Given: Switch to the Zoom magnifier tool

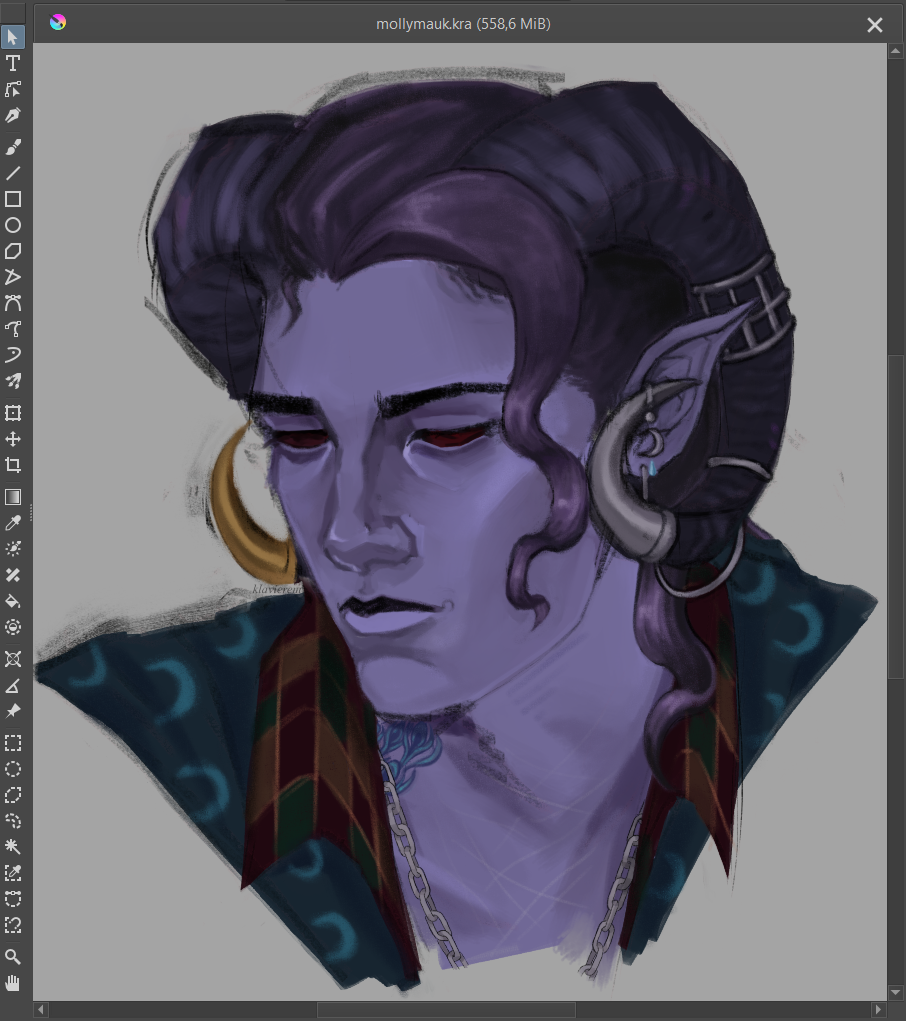Looking at the screenshot, I should pyautogui.click(x=13, y=957).
